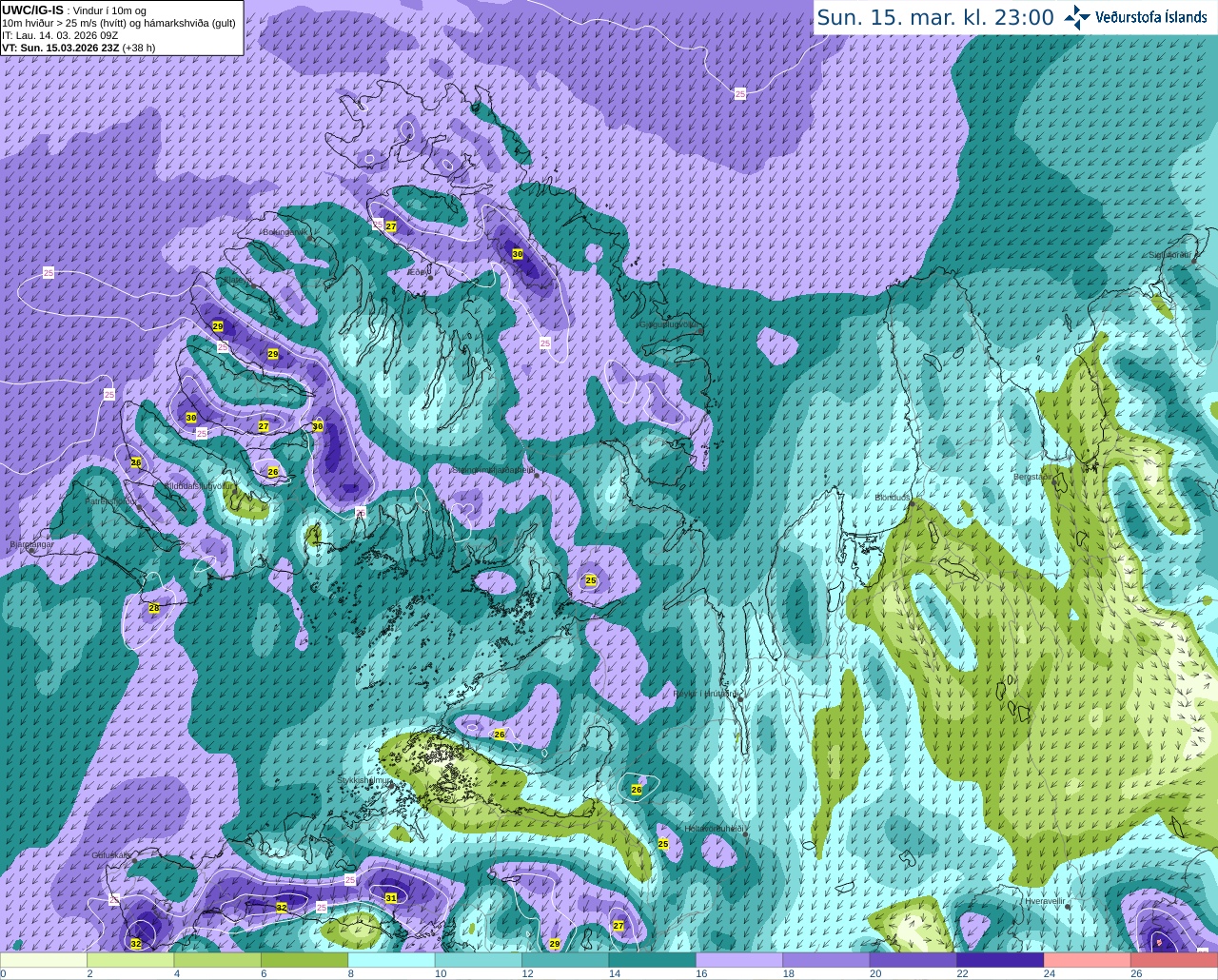Click the 20–22 violet legend segment
The image size is (1218, 980).
tap(913, 960)
